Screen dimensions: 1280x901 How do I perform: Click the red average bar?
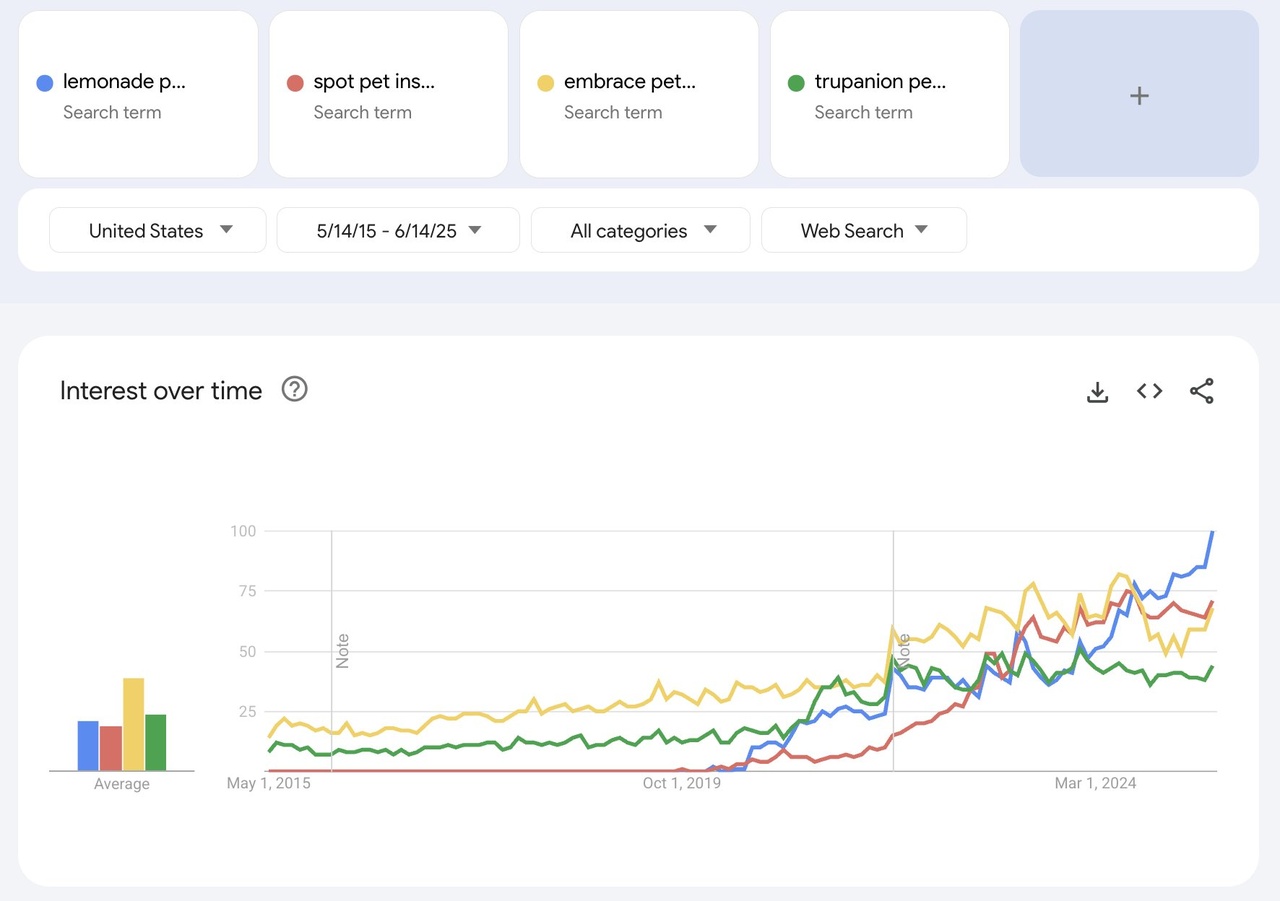click(x=110, y=748)
